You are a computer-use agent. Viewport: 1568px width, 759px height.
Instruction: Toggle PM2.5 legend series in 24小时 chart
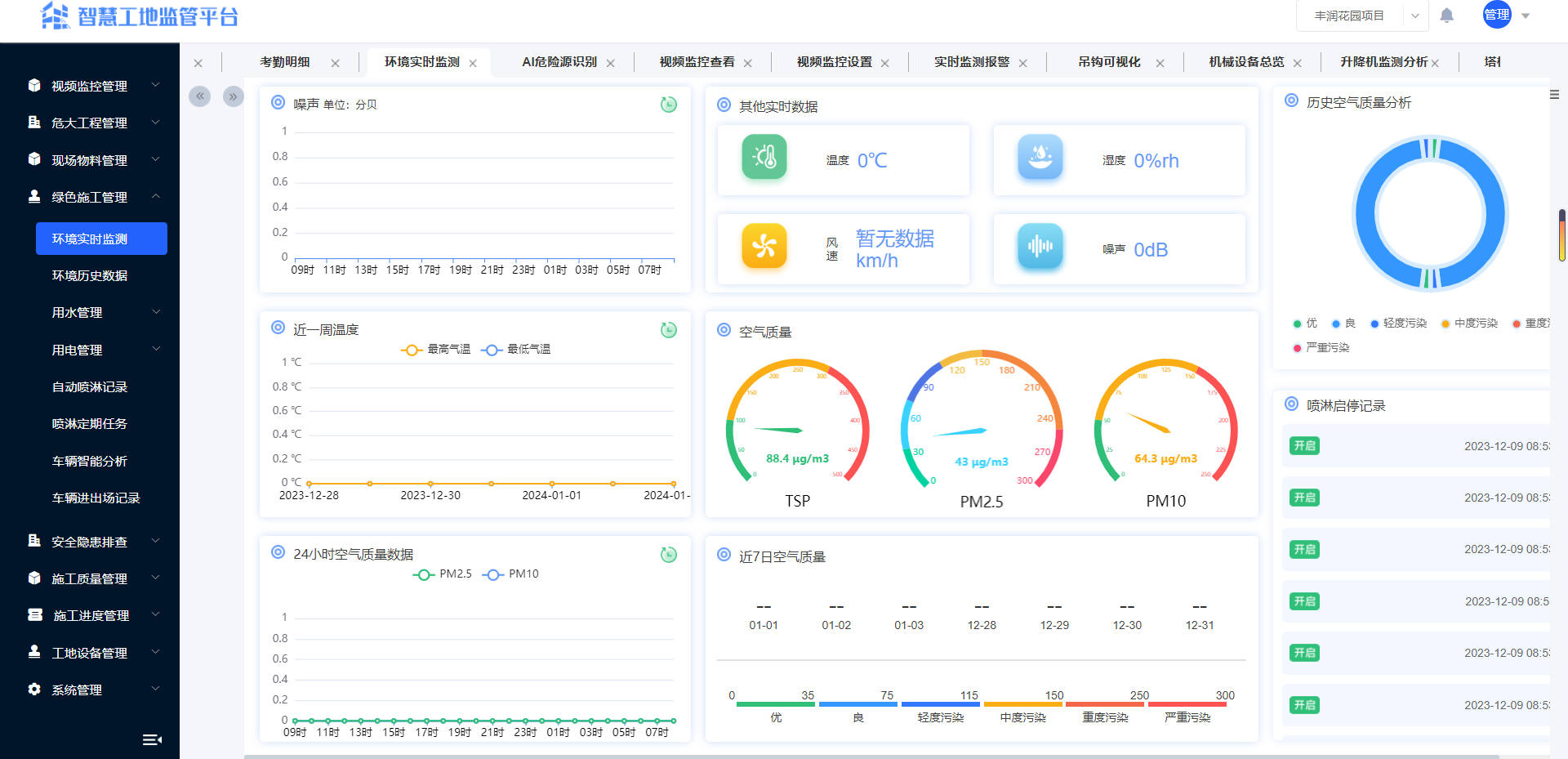(x=442, y=574)
